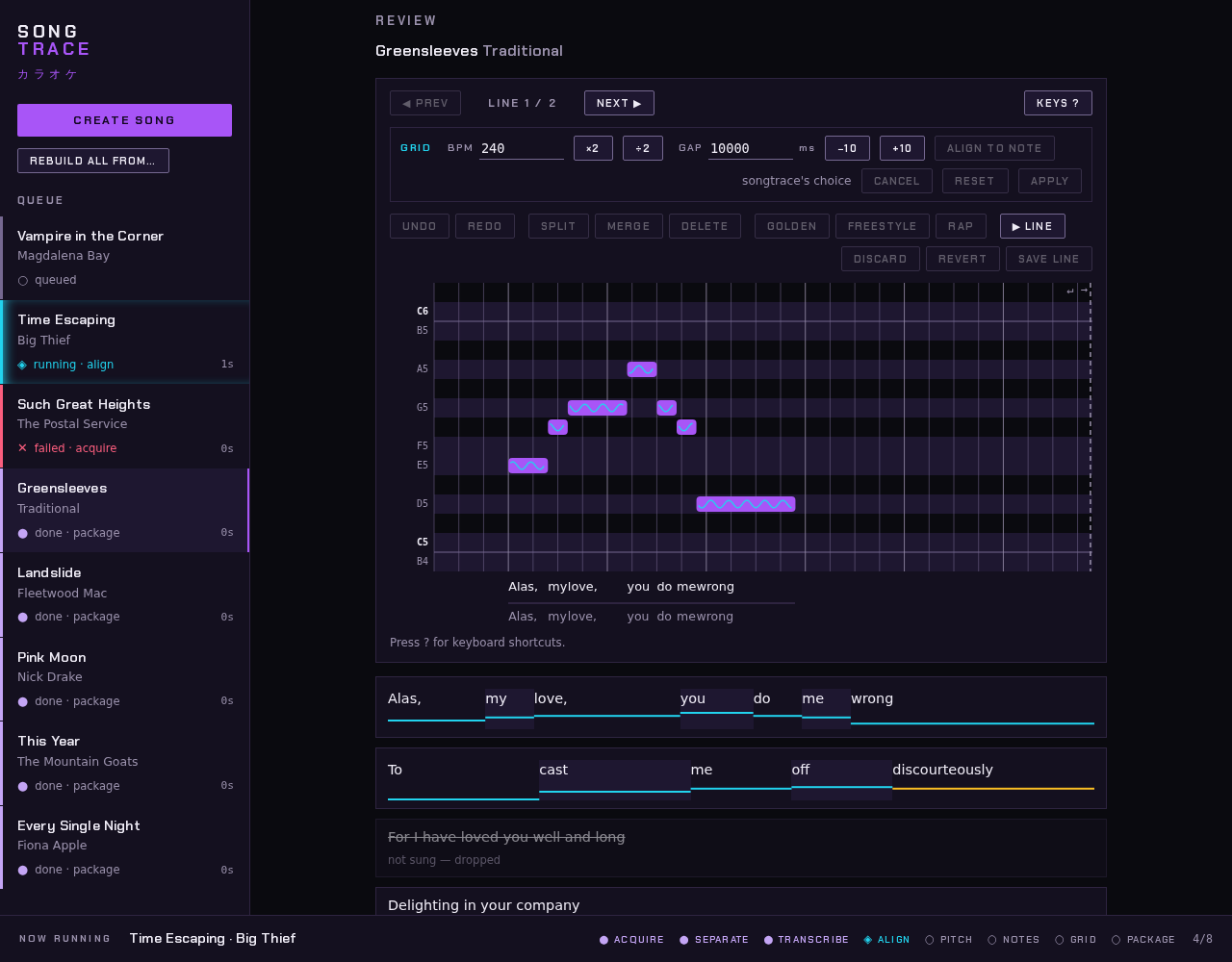This screenshot has height=962, width=1232.
Task: Toggle RAP note type
Action: pyautogui.click(x=961, y=226)
